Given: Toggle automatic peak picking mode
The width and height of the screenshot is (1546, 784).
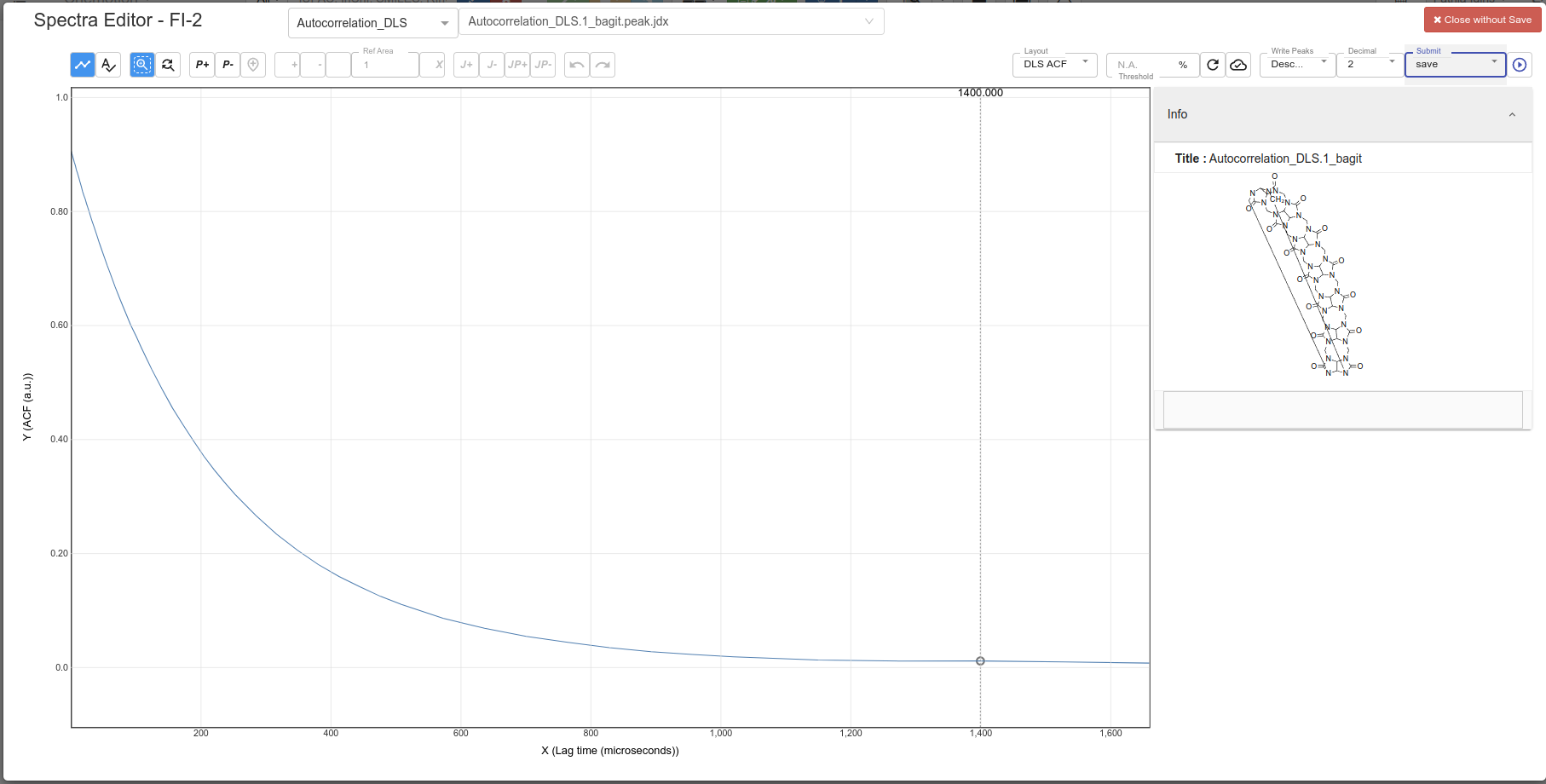Looking at the screenshot, I should click(108, 64).
